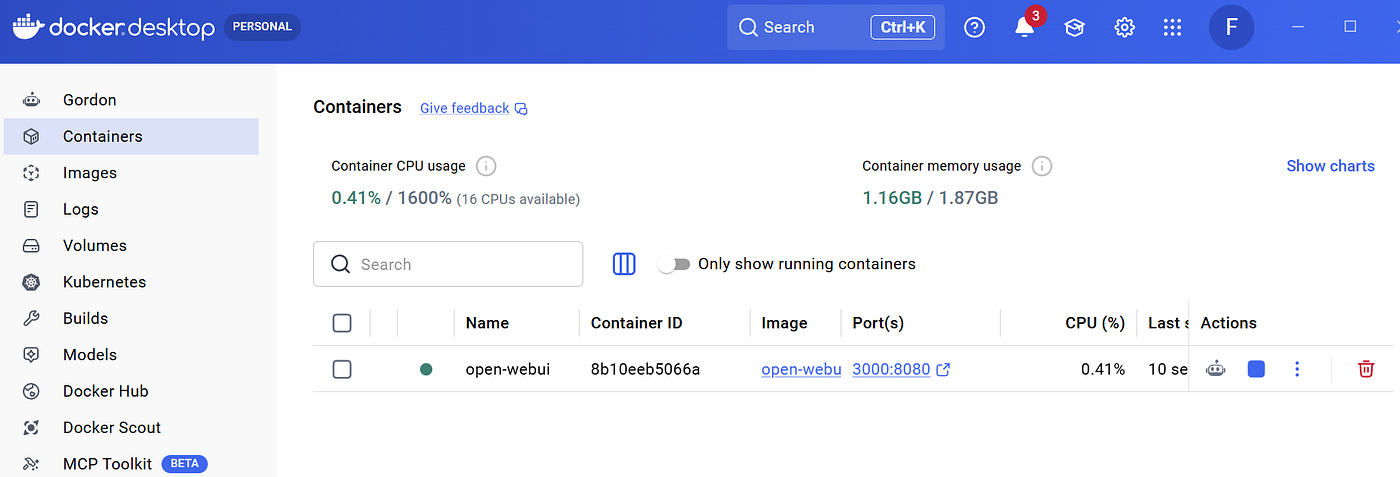Viewport: 1400px width, 477px height.
Task: Check the select-all containers checkbox
Action: point(342,323)
